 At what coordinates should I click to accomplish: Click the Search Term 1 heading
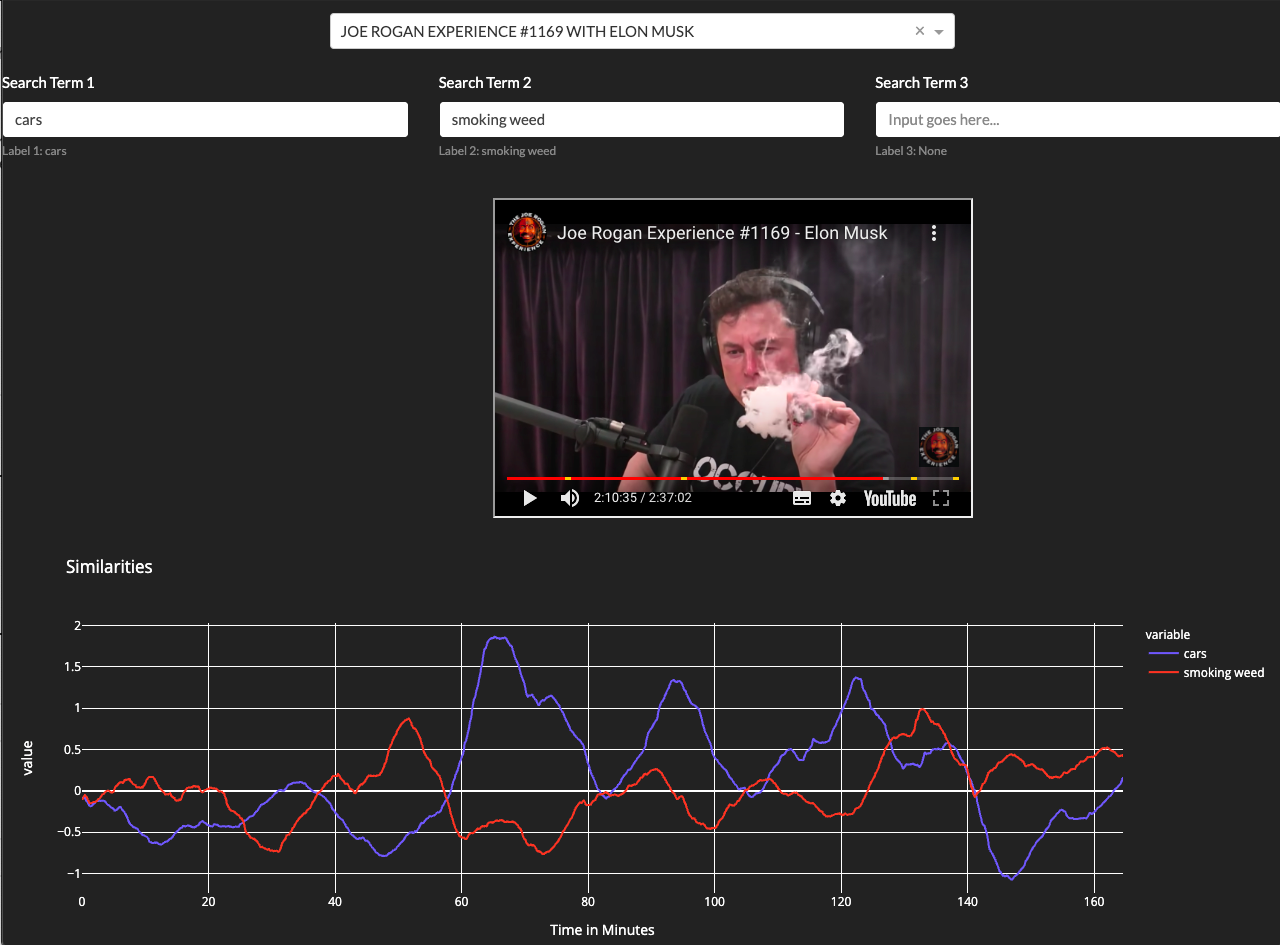pos(48,83)
